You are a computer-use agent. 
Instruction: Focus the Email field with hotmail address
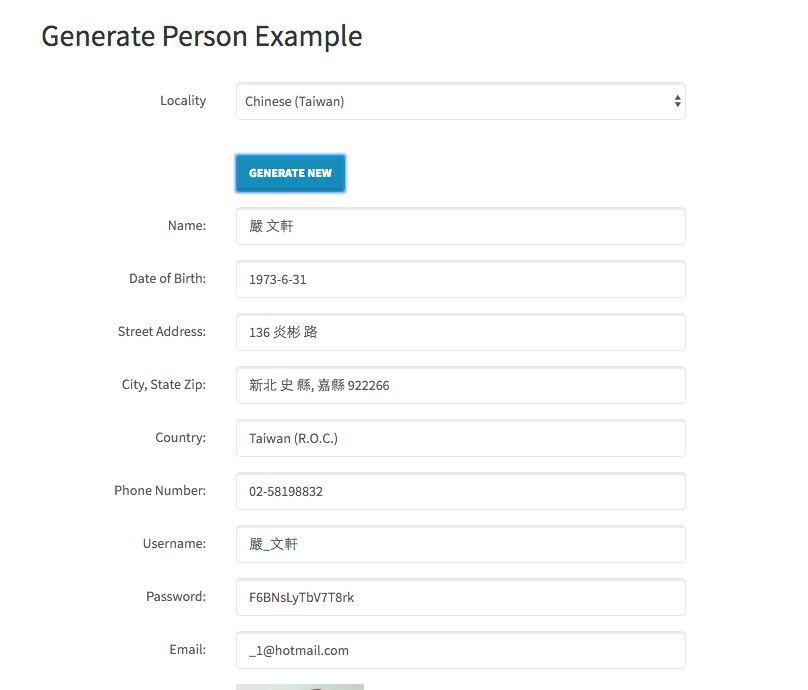pos(461,650)
